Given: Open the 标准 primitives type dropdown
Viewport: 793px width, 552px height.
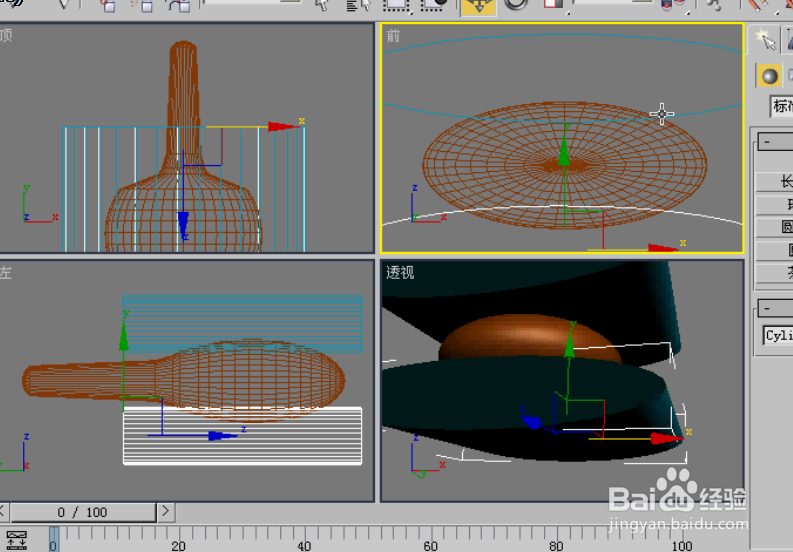Looking at the screenshot, I should 781,106.
